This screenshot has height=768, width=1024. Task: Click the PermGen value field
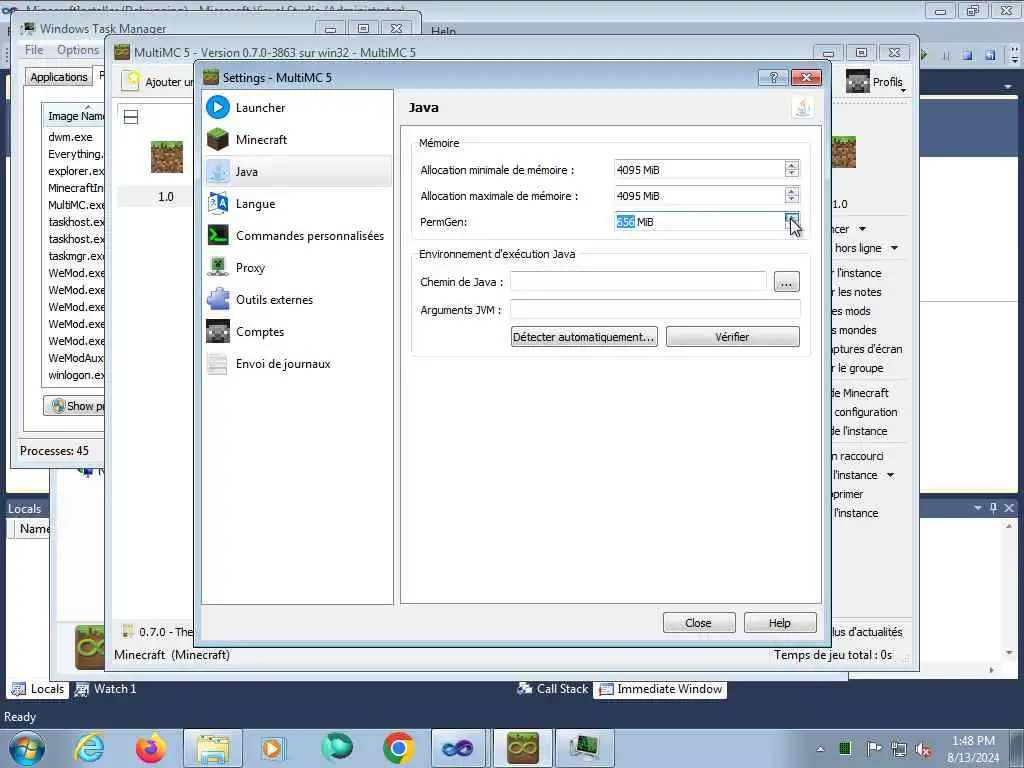coord(699,221)
